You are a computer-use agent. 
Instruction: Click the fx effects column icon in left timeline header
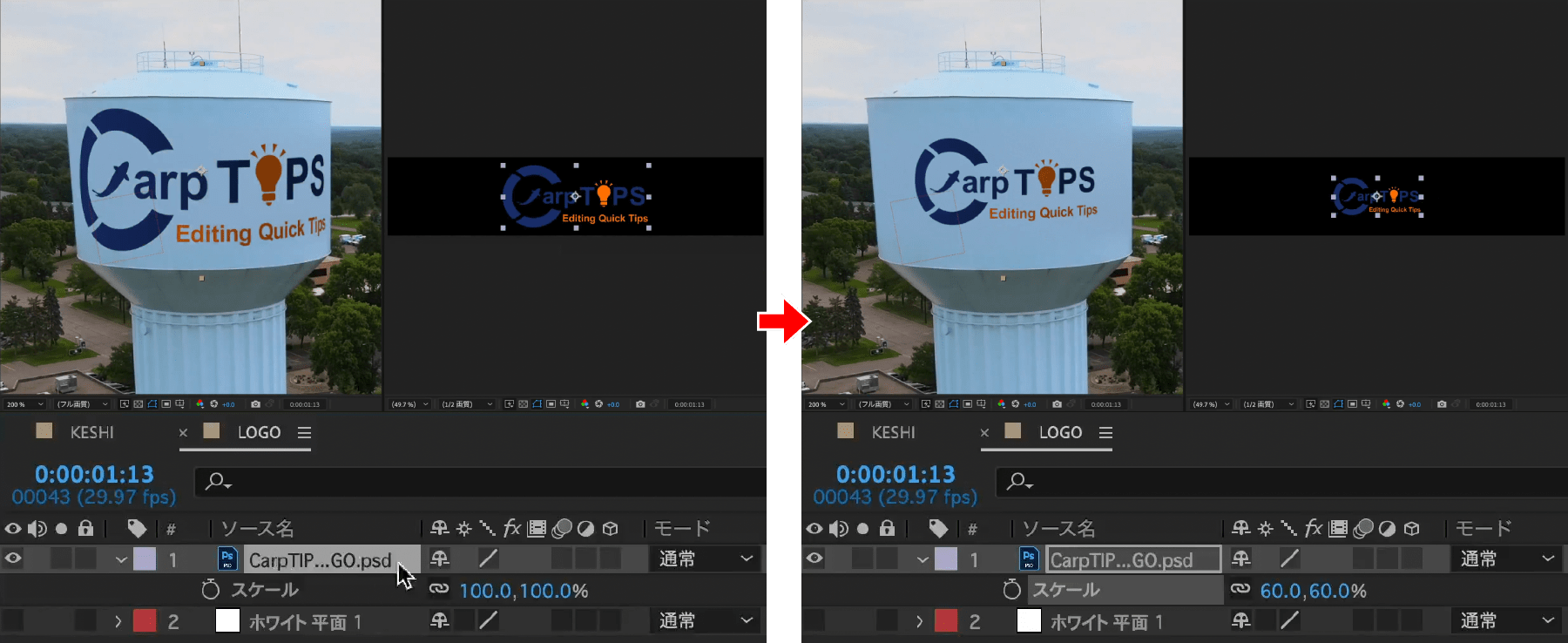coord(512,528)
